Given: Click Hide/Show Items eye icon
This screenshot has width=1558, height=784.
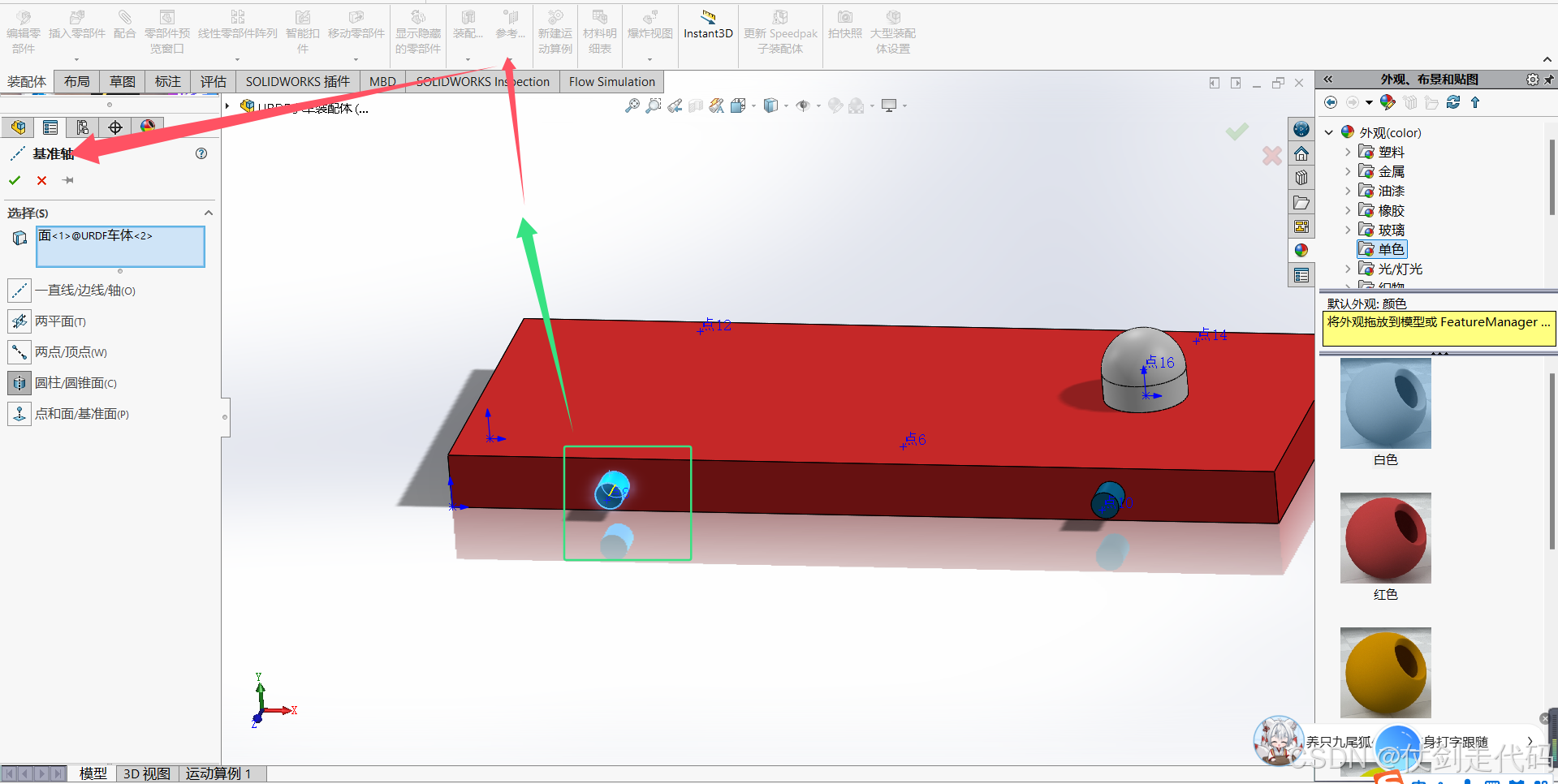Looking at the screenshot, I should (803, 106).
